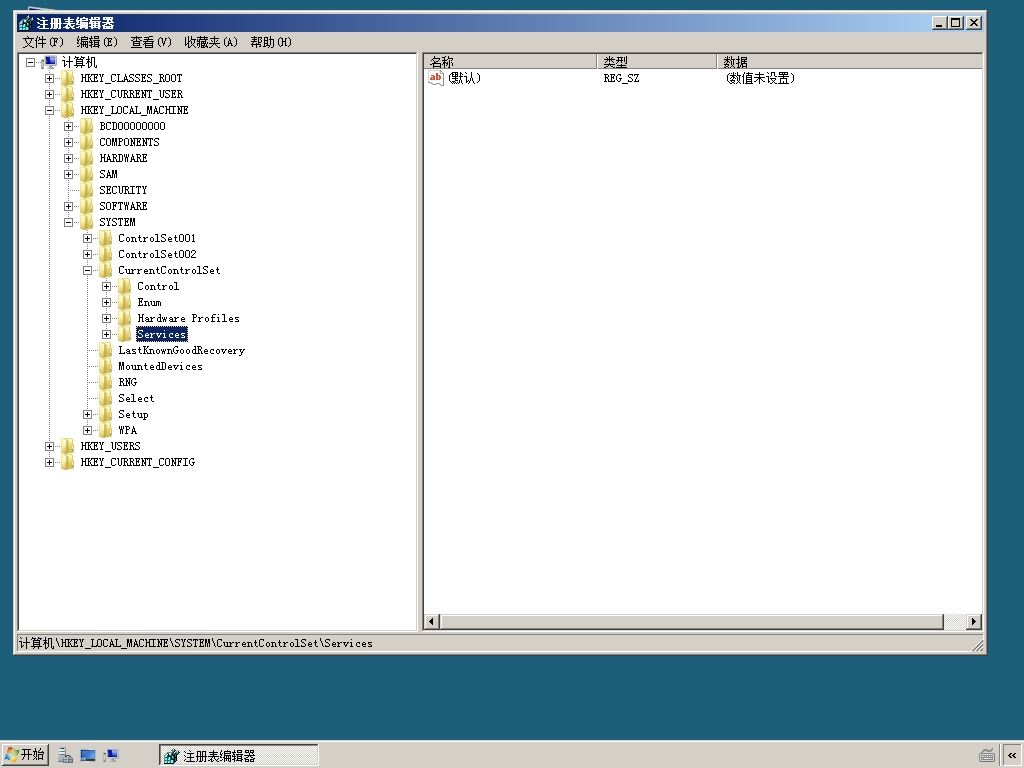Image resolution: width=1024 pixels, height=768 pixels.
Task: Click the SYSTEM folder icon
Action: tap(86, 223)
